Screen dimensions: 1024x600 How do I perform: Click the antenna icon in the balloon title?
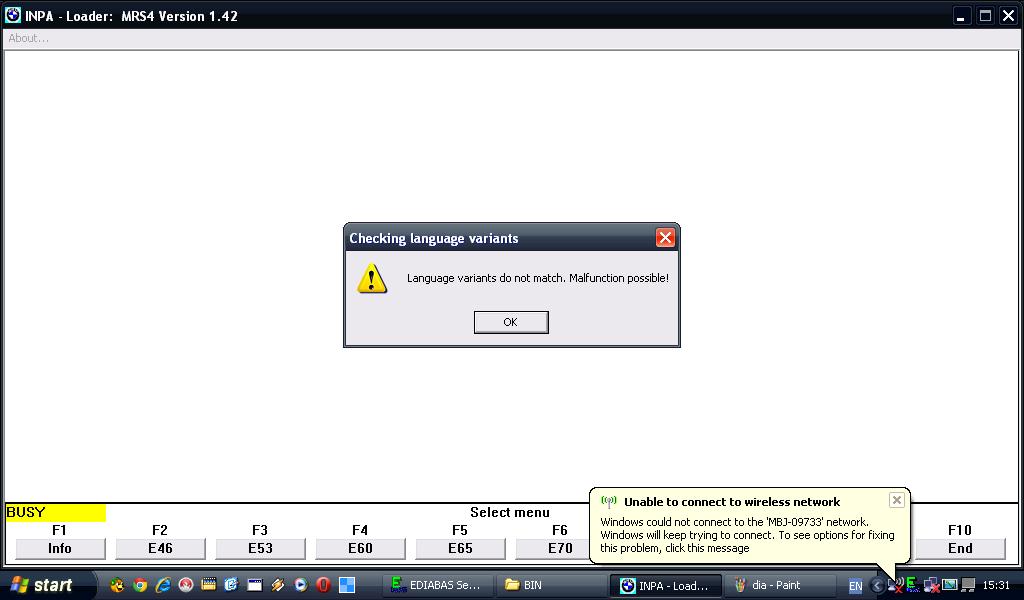(609, 501)
